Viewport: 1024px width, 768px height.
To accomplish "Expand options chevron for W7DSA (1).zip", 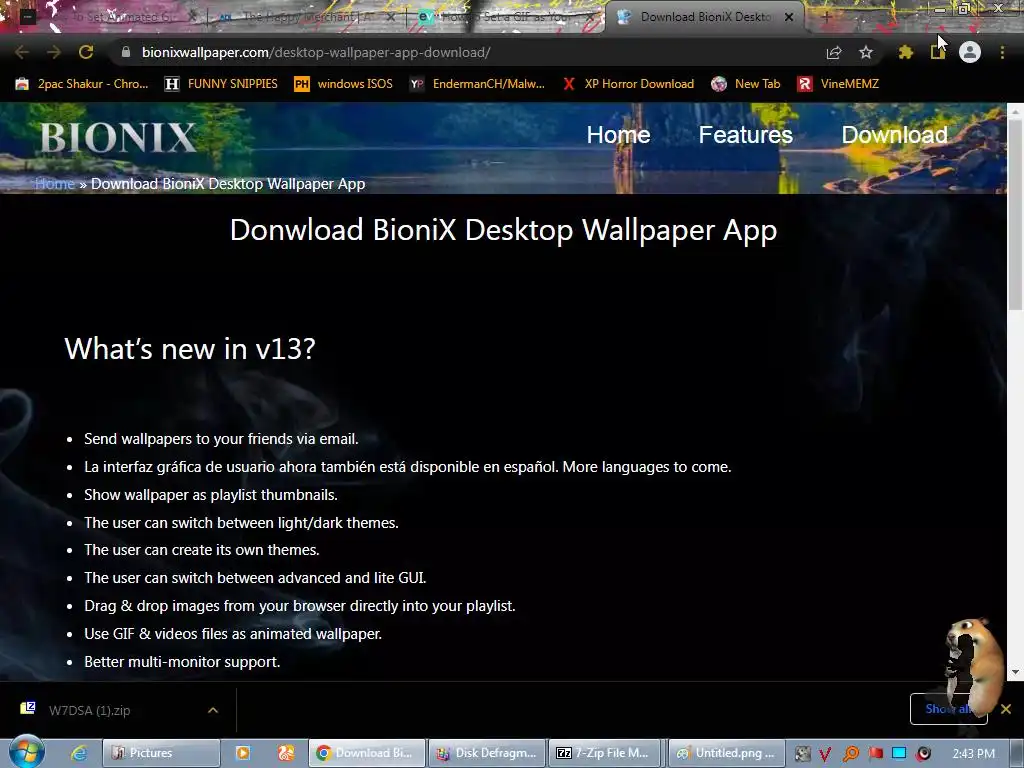I will 213,710.
